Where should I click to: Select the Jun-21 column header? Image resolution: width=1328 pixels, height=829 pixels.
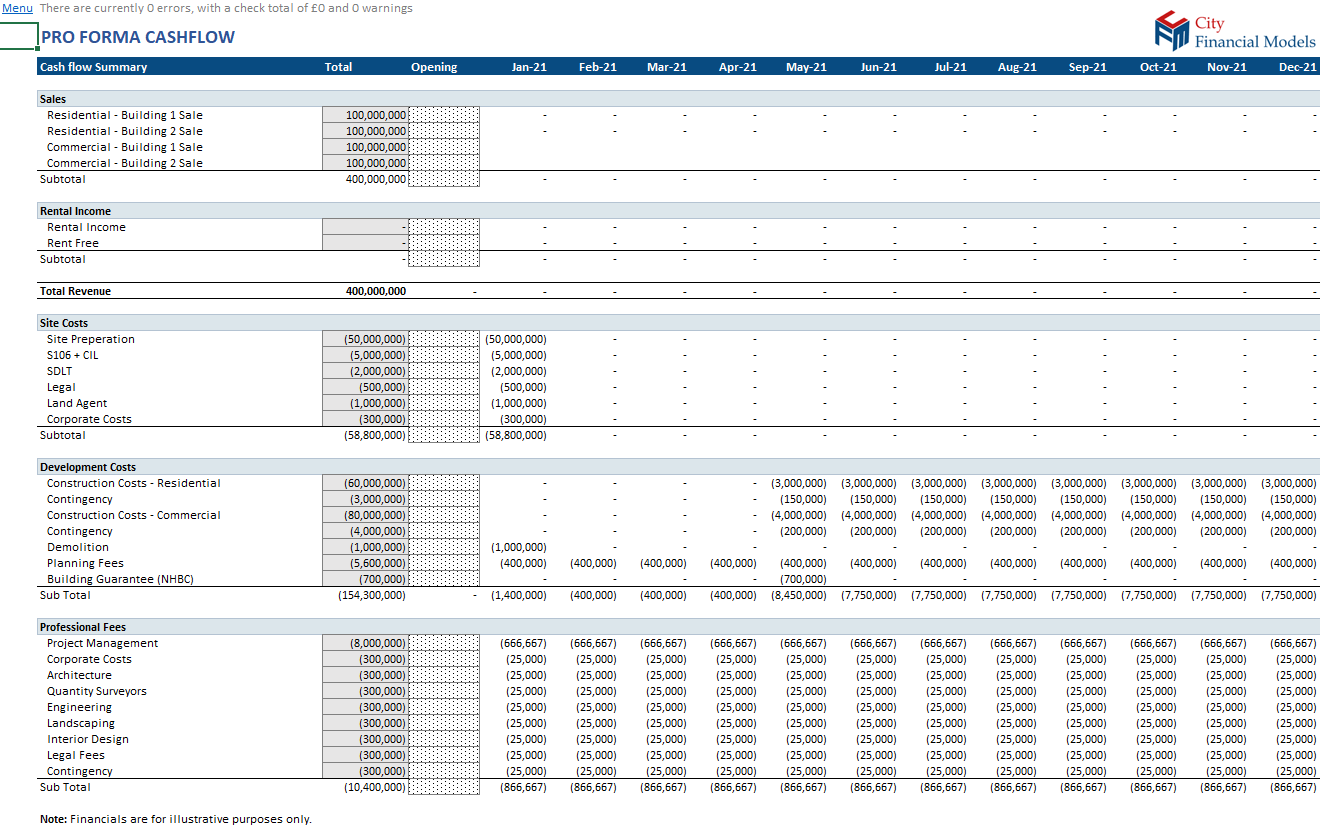(879, 67)
